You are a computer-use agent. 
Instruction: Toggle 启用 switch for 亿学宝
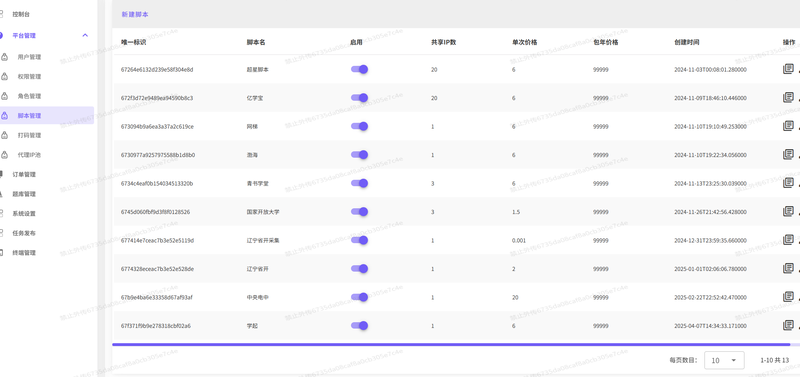[359, 98]
